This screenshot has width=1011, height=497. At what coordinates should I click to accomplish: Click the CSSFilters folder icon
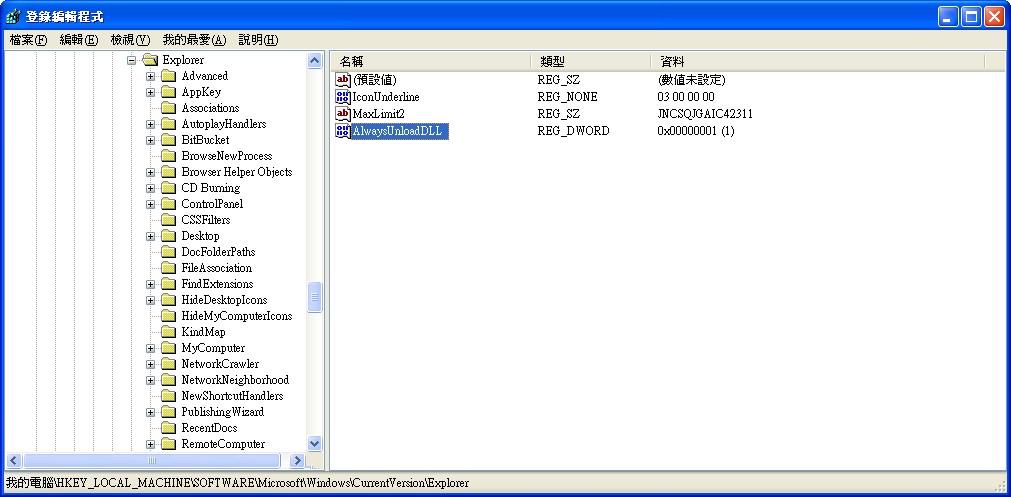[168, 220]
